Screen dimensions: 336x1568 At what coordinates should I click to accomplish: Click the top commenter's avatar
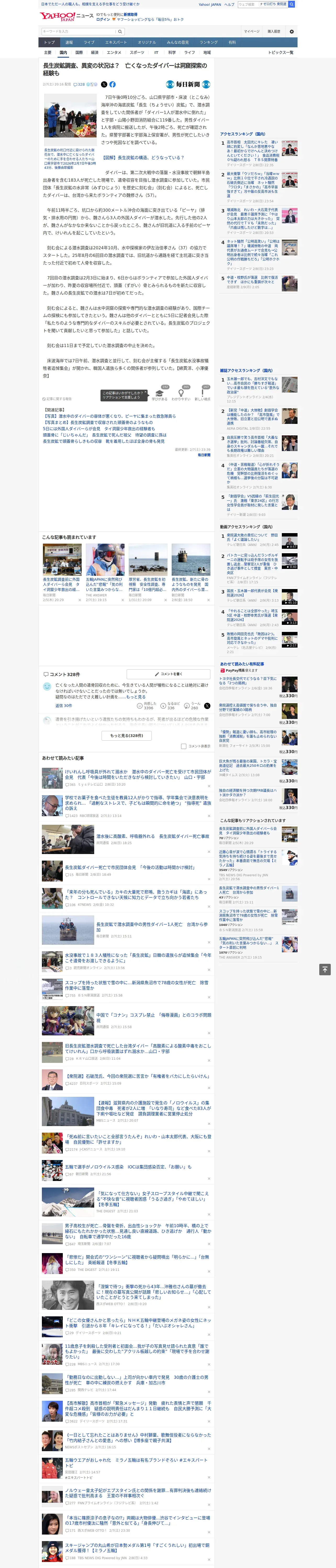click(x=47, y=687)
